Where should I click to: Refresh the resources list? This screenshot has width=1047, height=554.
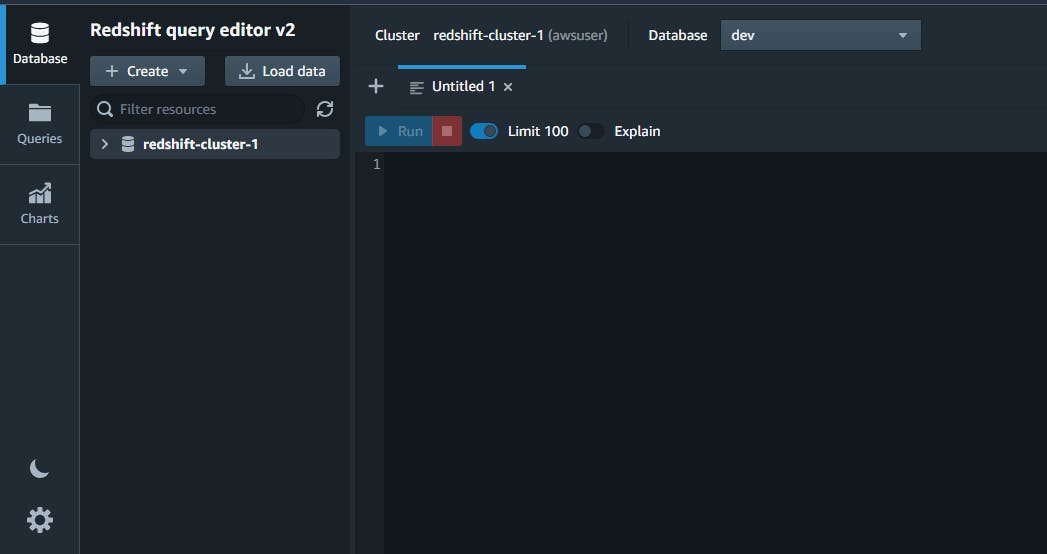pyautogui.click(x=325, y=109)
